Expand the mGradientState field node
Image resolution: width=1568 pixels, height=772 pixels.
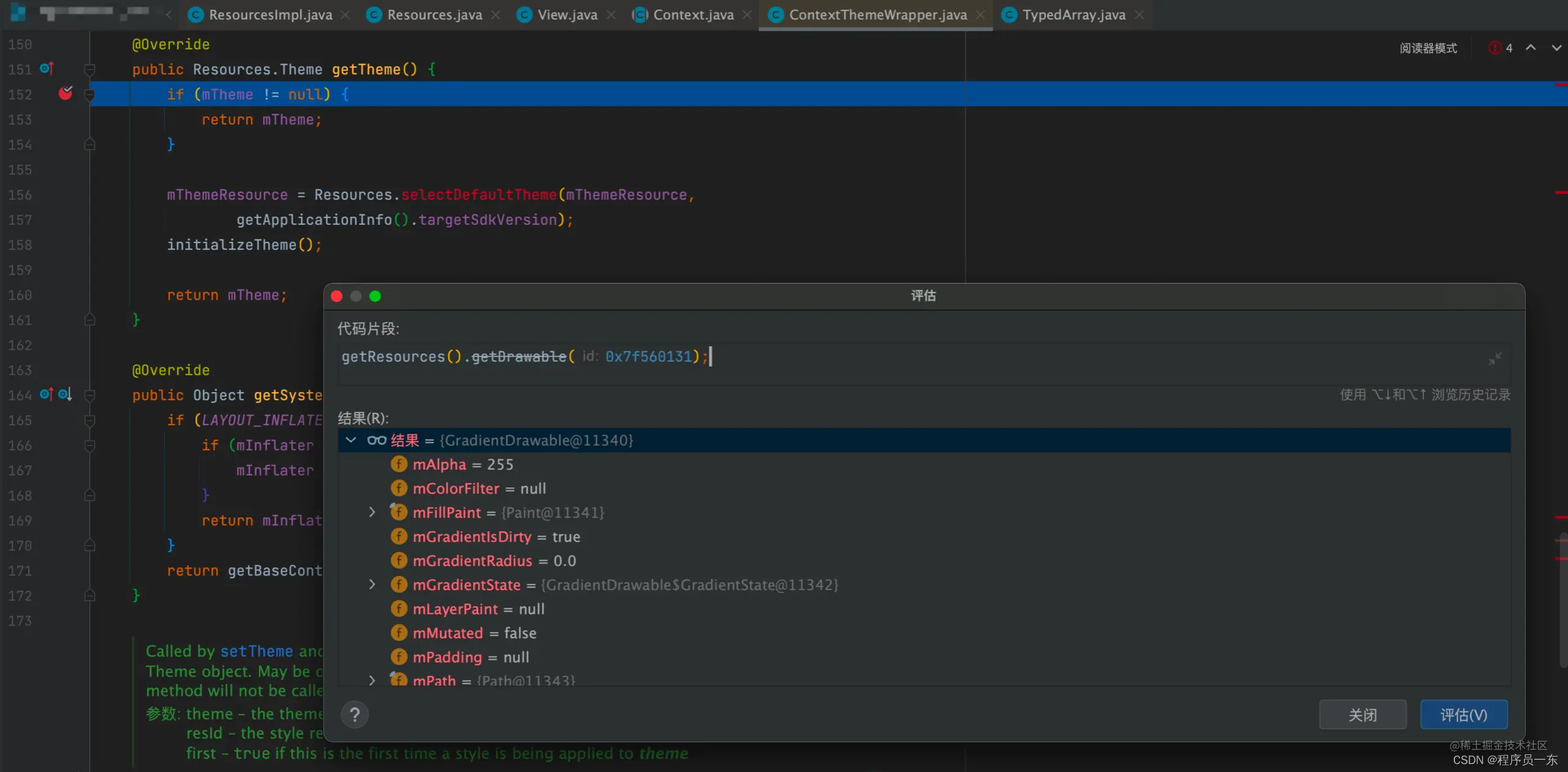[372, 584]
